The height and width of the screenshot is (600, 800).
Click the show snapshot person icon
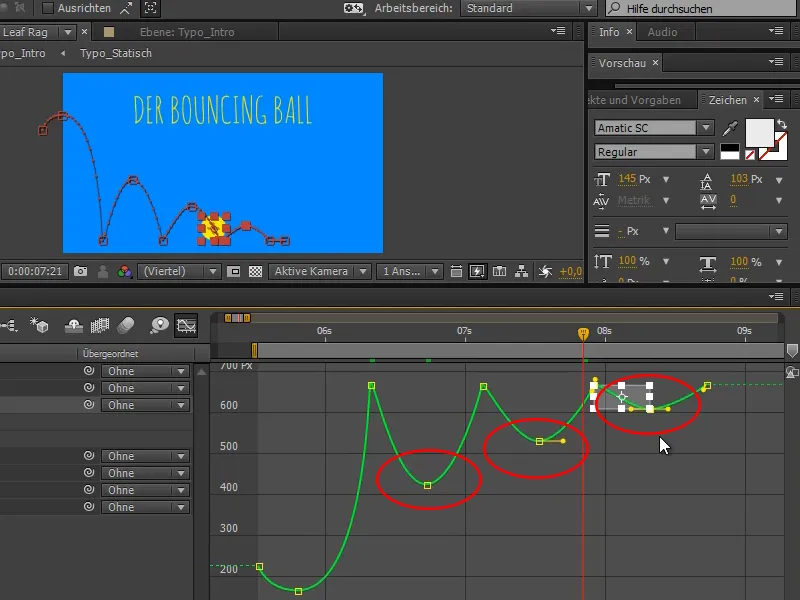pyautogui.click(x=103, y=271)
